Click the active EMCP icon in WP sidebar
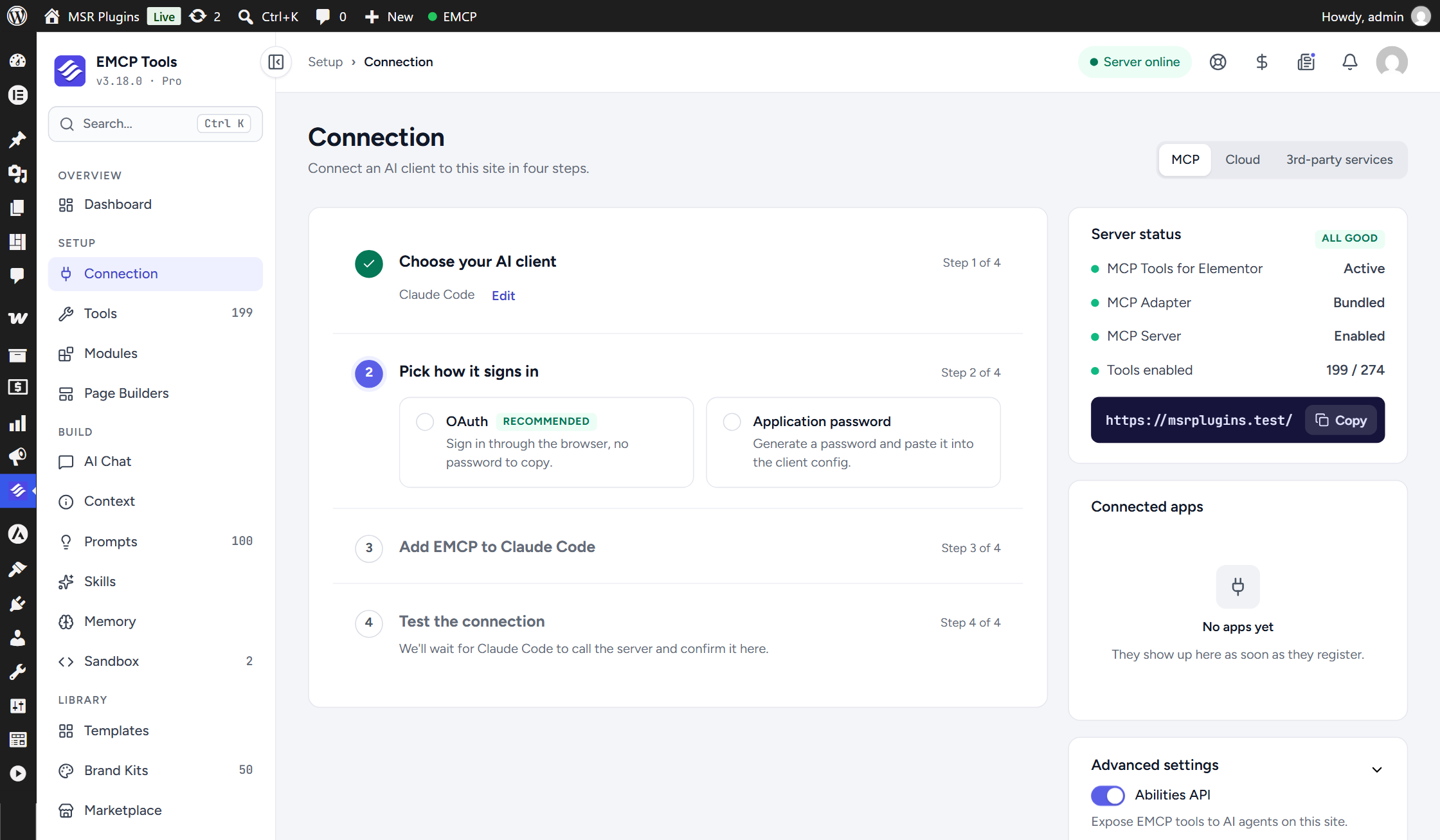Viewport: 1440px width, 840px height. point(18,491)
